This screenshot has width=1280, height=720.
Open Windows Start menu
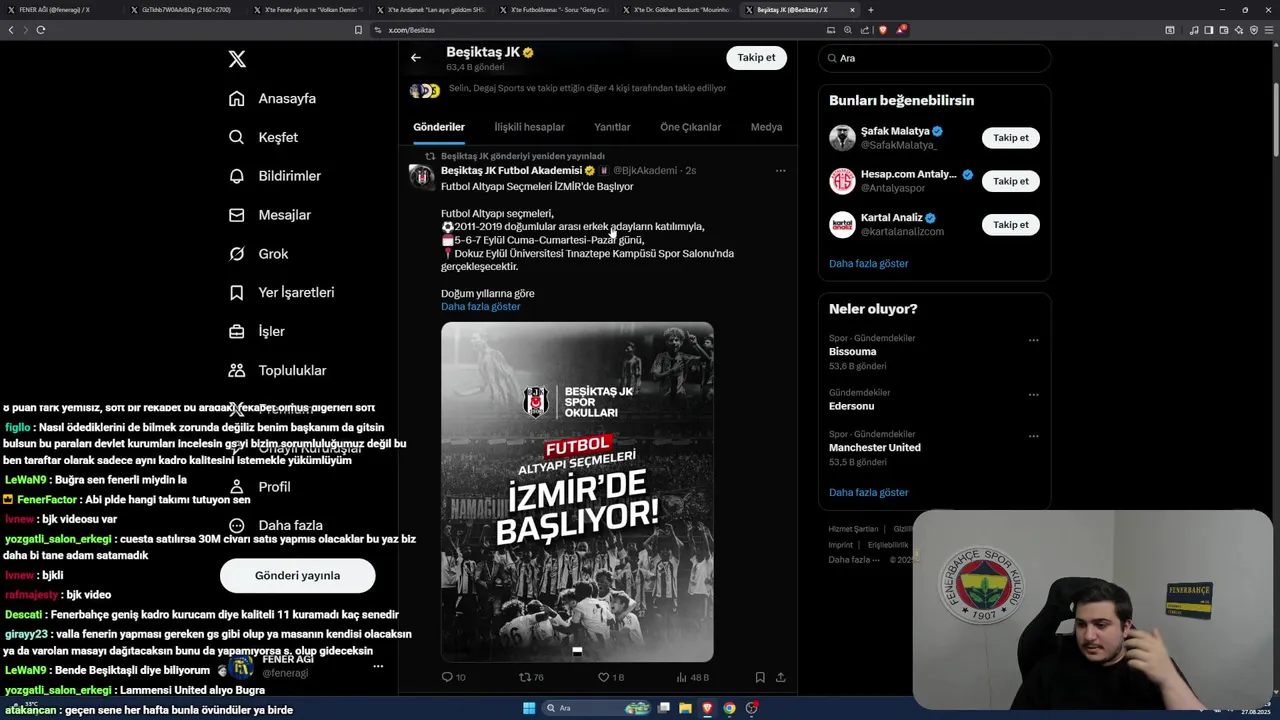tap(529, 708)
